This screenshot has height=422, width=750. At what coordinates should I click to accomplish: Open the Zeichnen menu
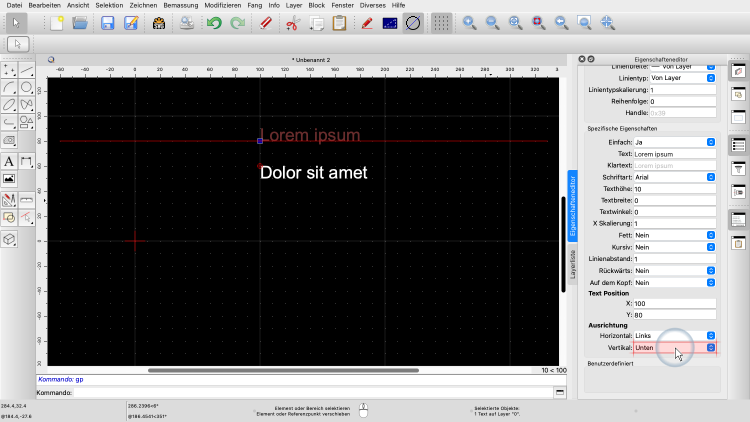[x=145, y=5]
